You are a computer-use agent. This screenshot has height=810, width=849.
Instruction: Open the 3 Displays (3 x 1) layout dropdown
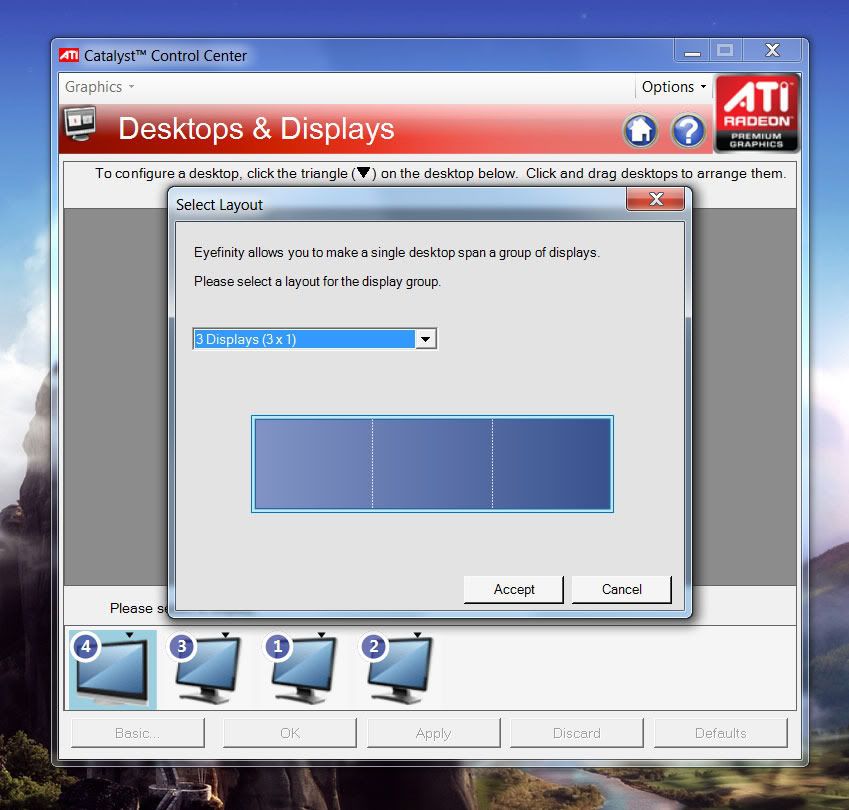click(315, 339)
